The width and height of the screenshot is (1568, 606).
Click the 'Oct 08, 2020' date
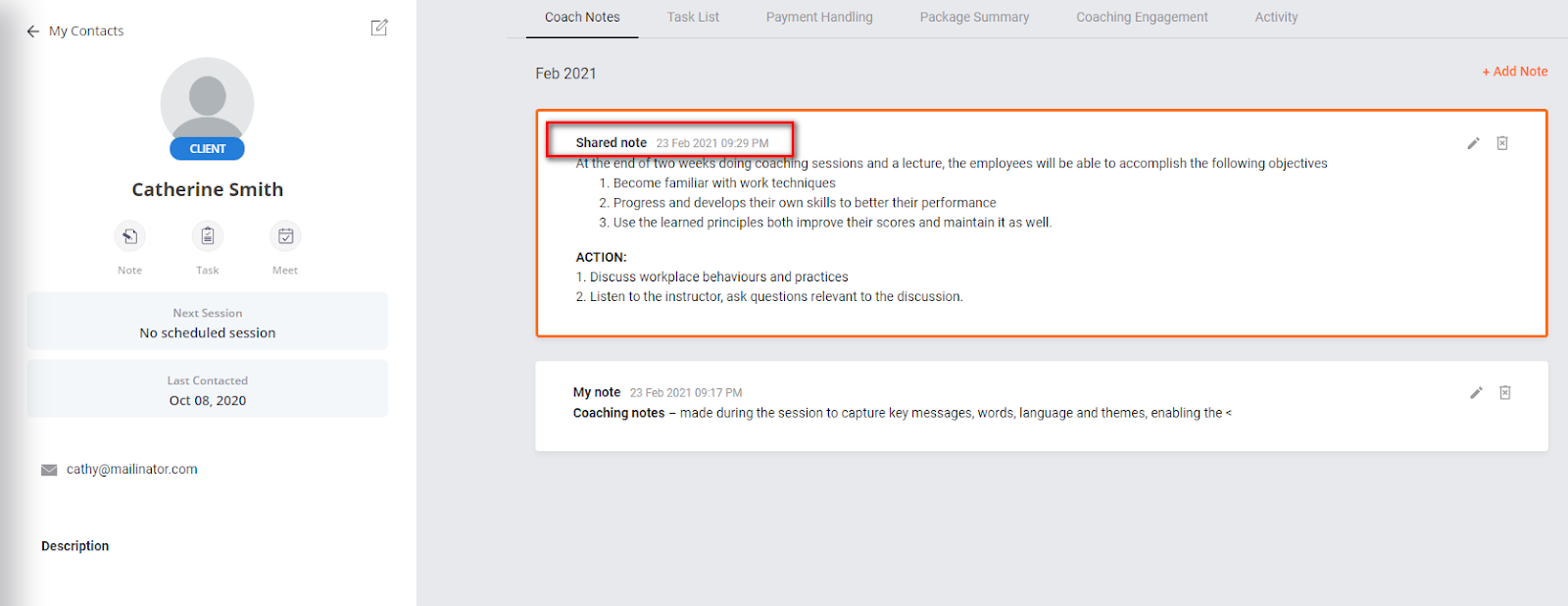[x=208, y=401]
